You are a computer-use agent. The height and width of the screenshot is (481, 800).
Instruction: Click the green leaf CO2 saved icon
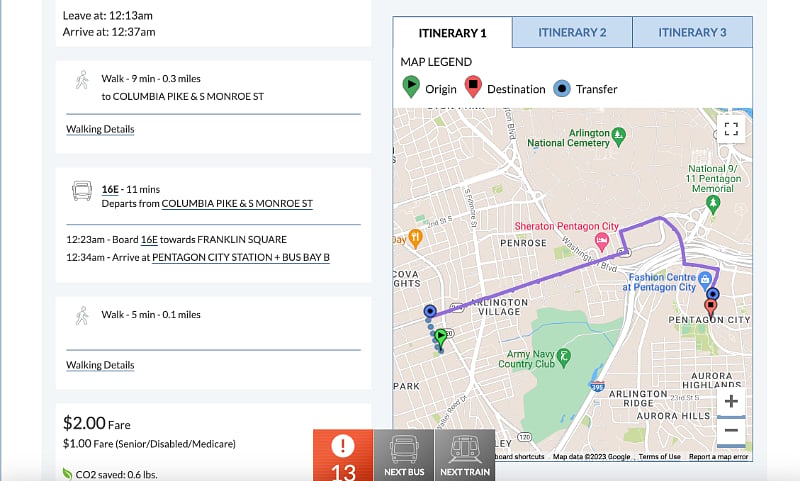67,474
